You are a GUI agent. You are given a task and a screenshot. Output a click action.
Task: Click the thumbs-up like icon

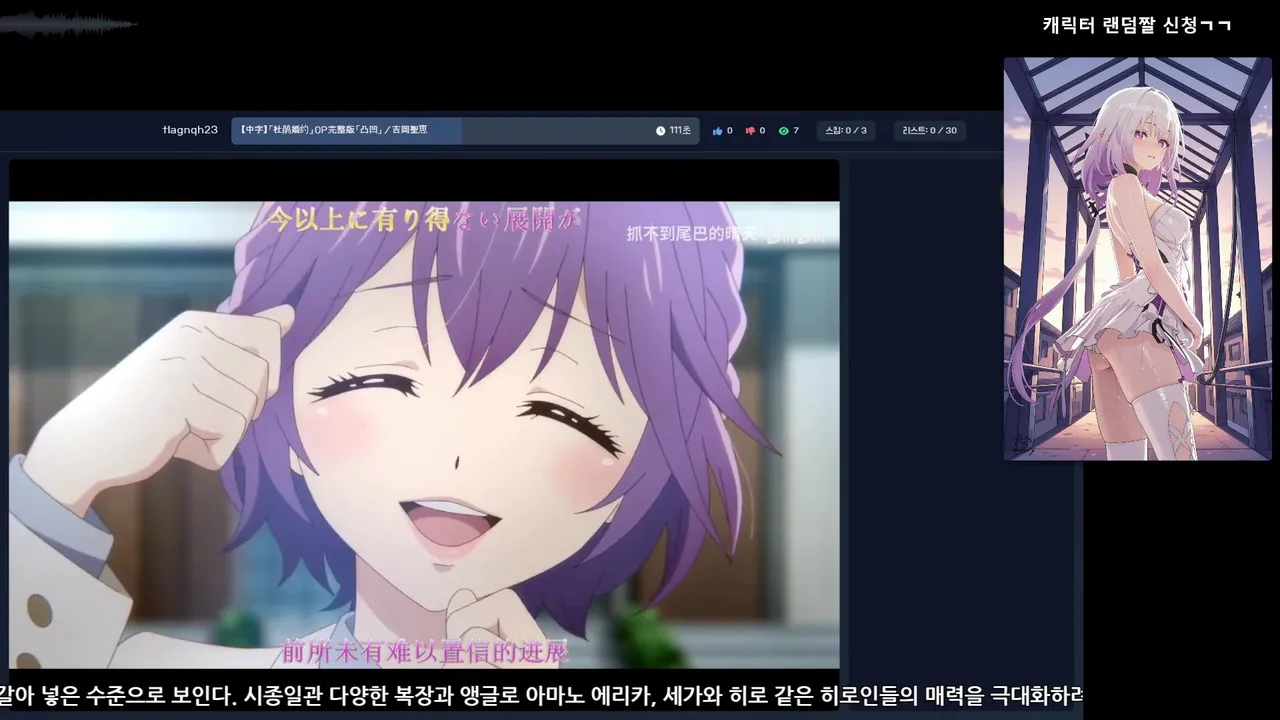[717, 131]
